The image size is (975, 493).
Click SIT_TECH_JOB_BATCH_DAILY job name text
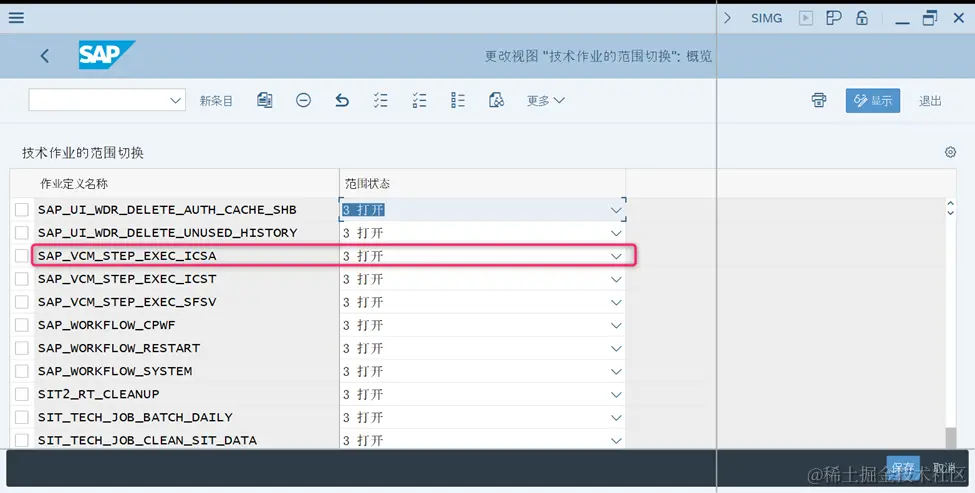click(x=135, y=417)
